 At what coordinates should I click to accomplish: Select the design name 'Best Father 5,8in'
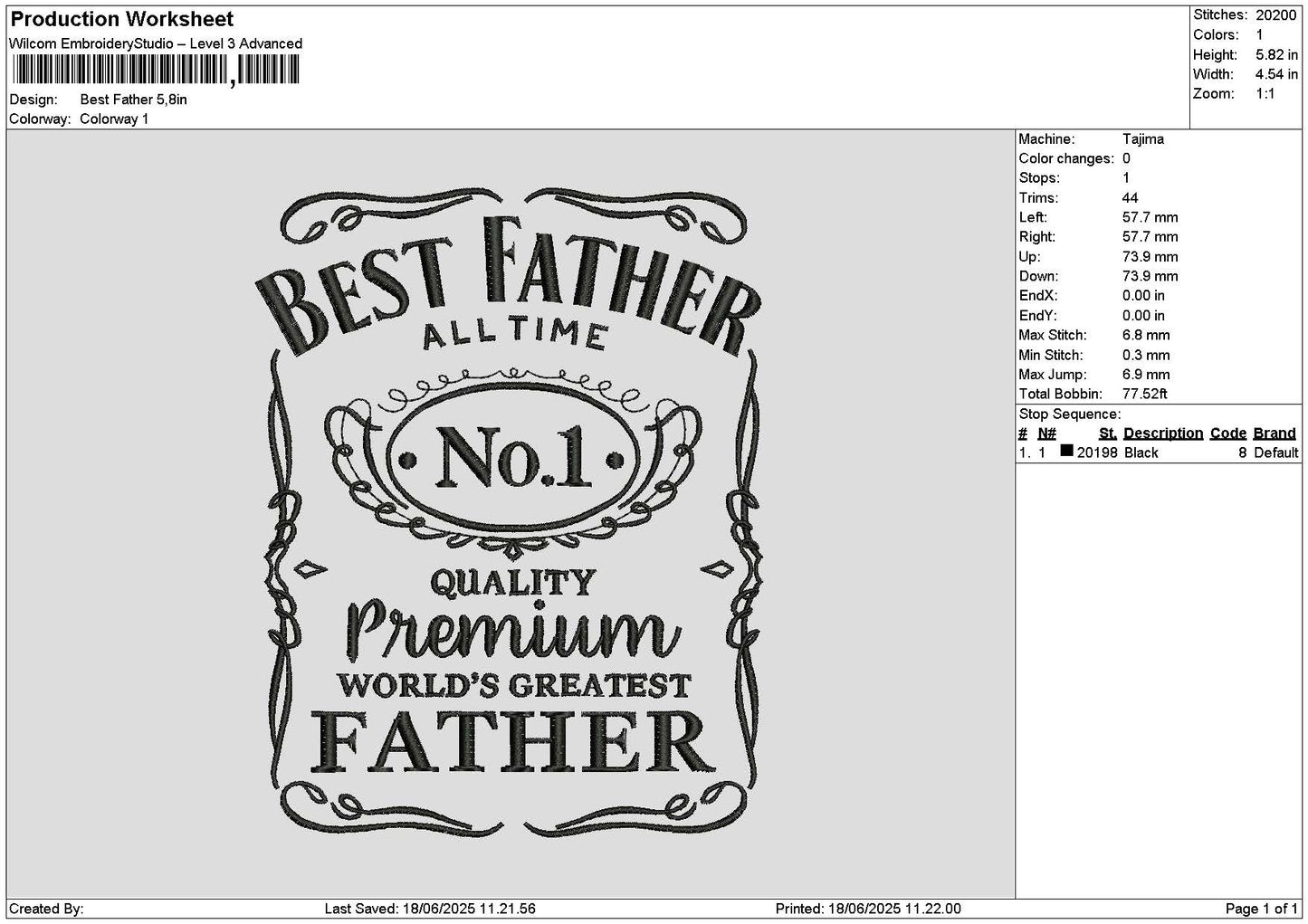[x=134, y=100]
